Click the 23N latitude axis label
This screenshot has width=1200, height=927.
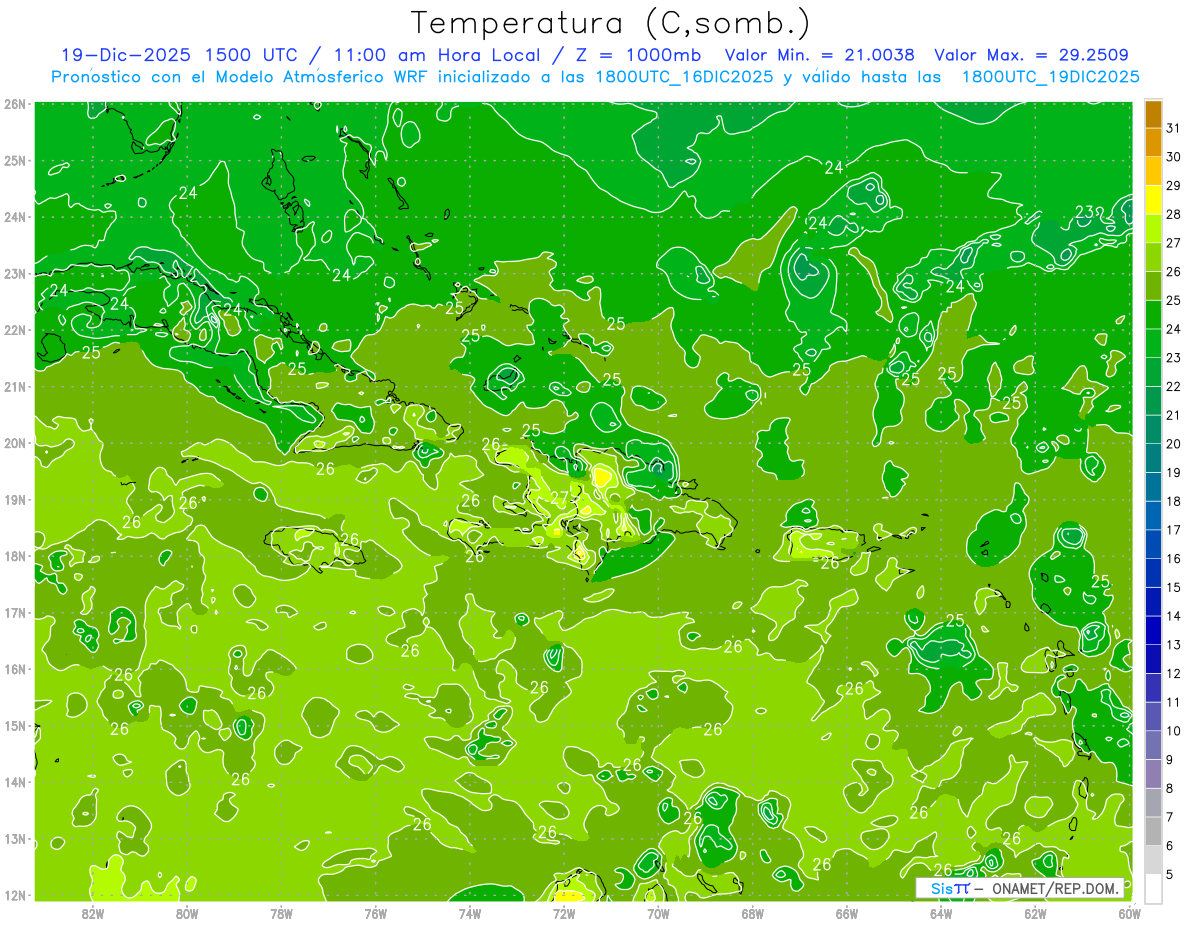point(15,274)
